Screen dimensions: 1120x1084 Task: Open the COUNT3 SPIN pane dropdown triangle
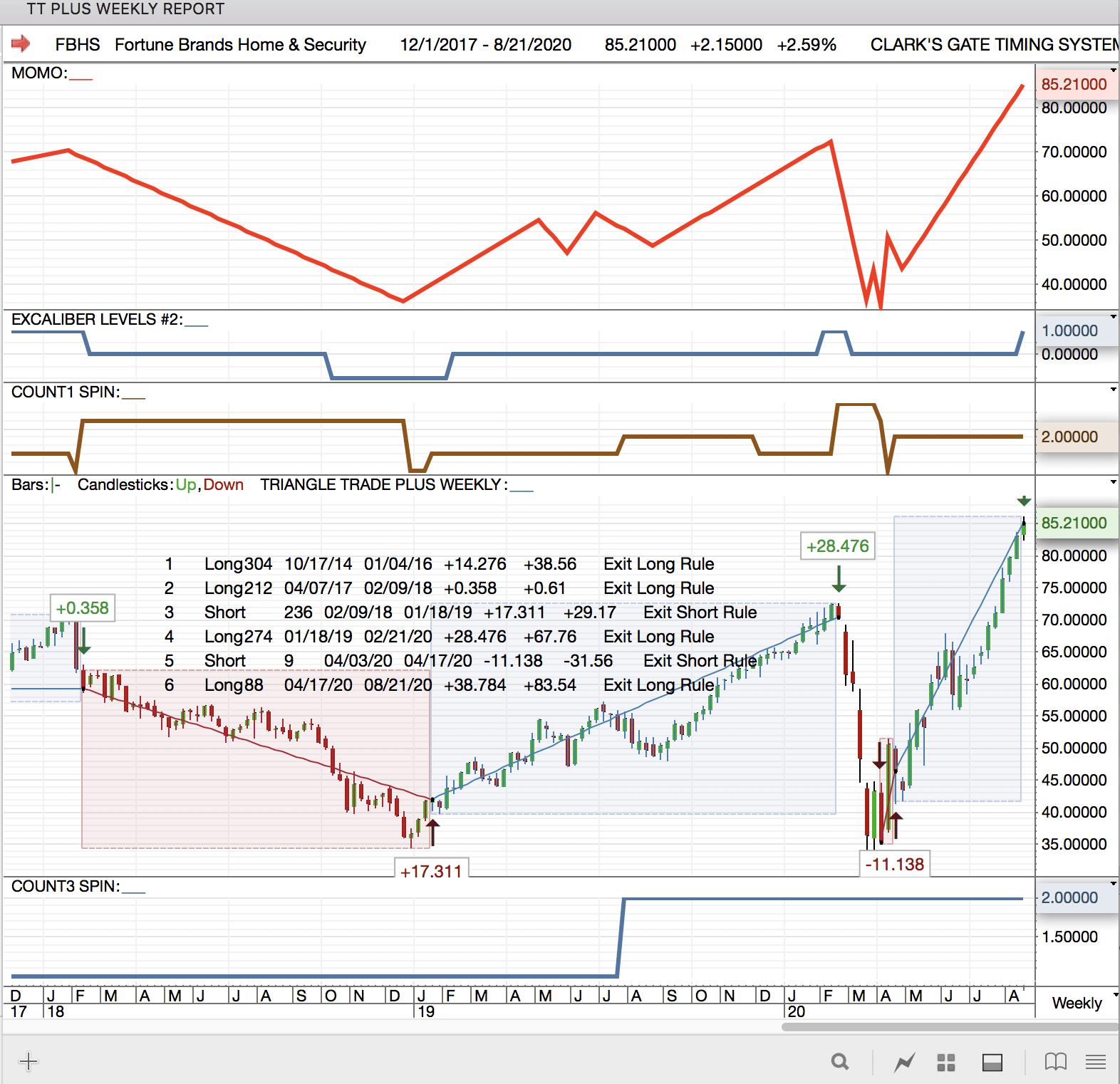point(1113,884)
